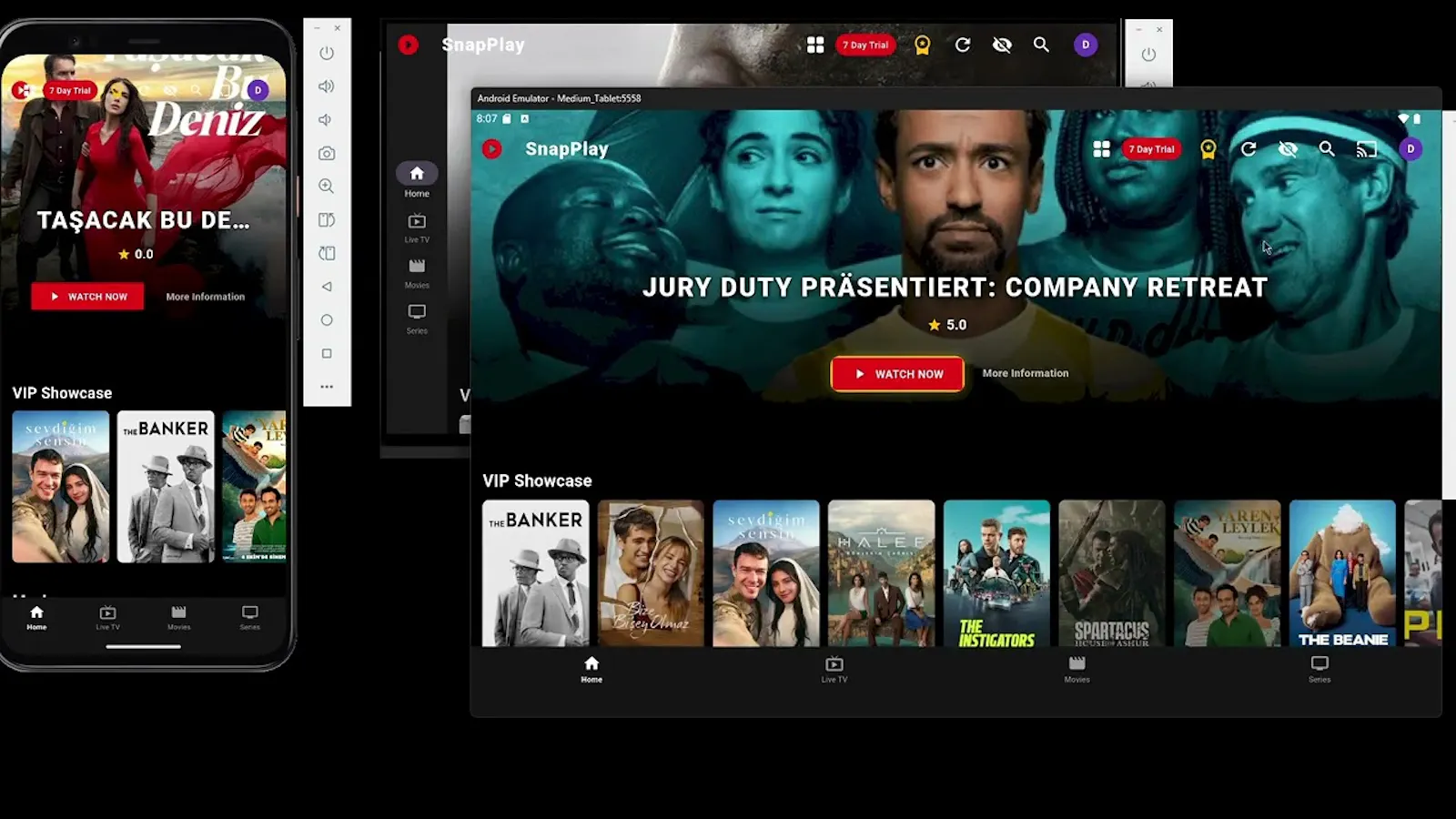1456x819 pixels.
Task: Click 7 Day Trial in the back SnapPlay window
Action: (865, 45)
